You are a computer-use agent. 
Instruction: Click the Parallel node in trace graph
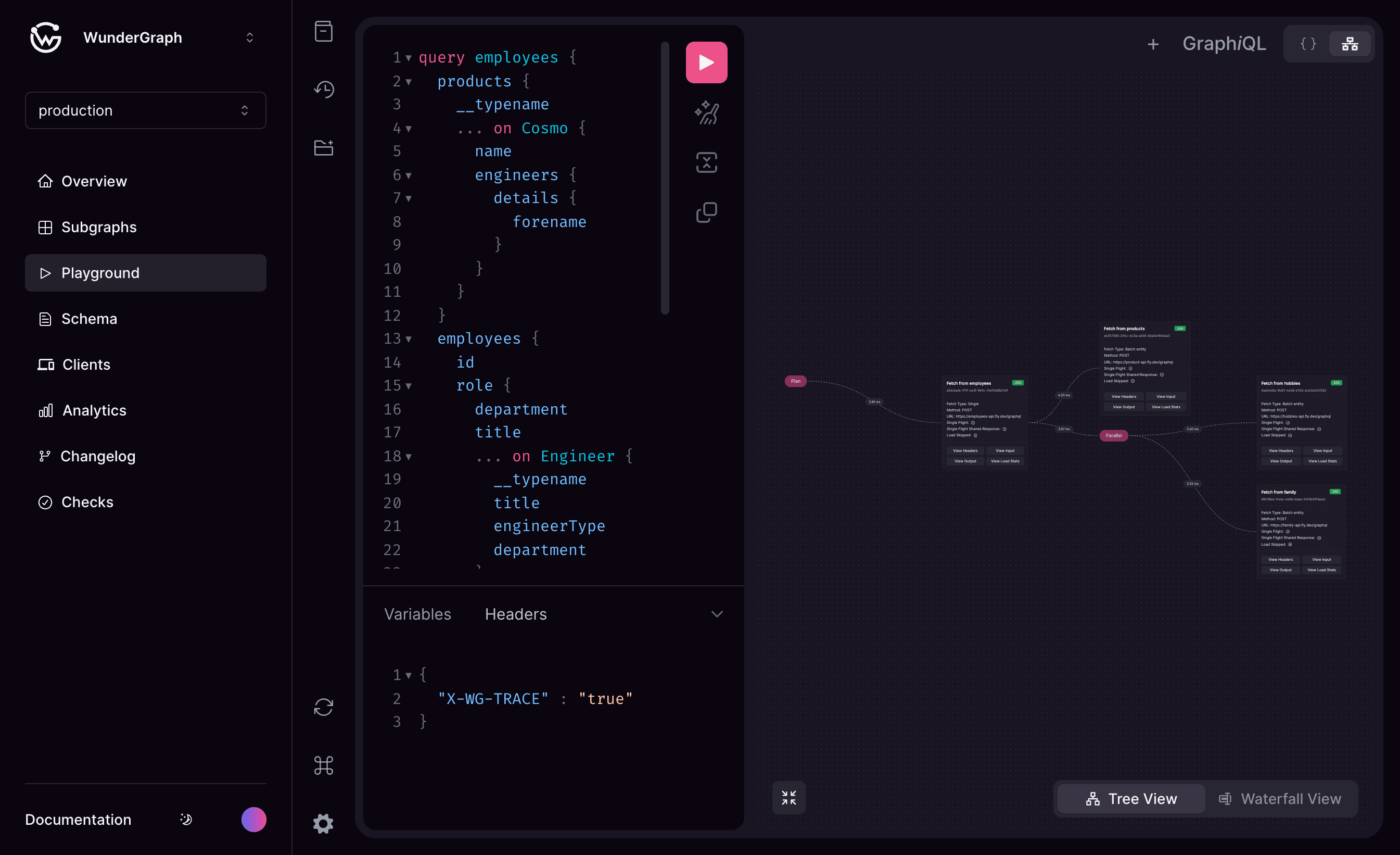coord(1114,435)
